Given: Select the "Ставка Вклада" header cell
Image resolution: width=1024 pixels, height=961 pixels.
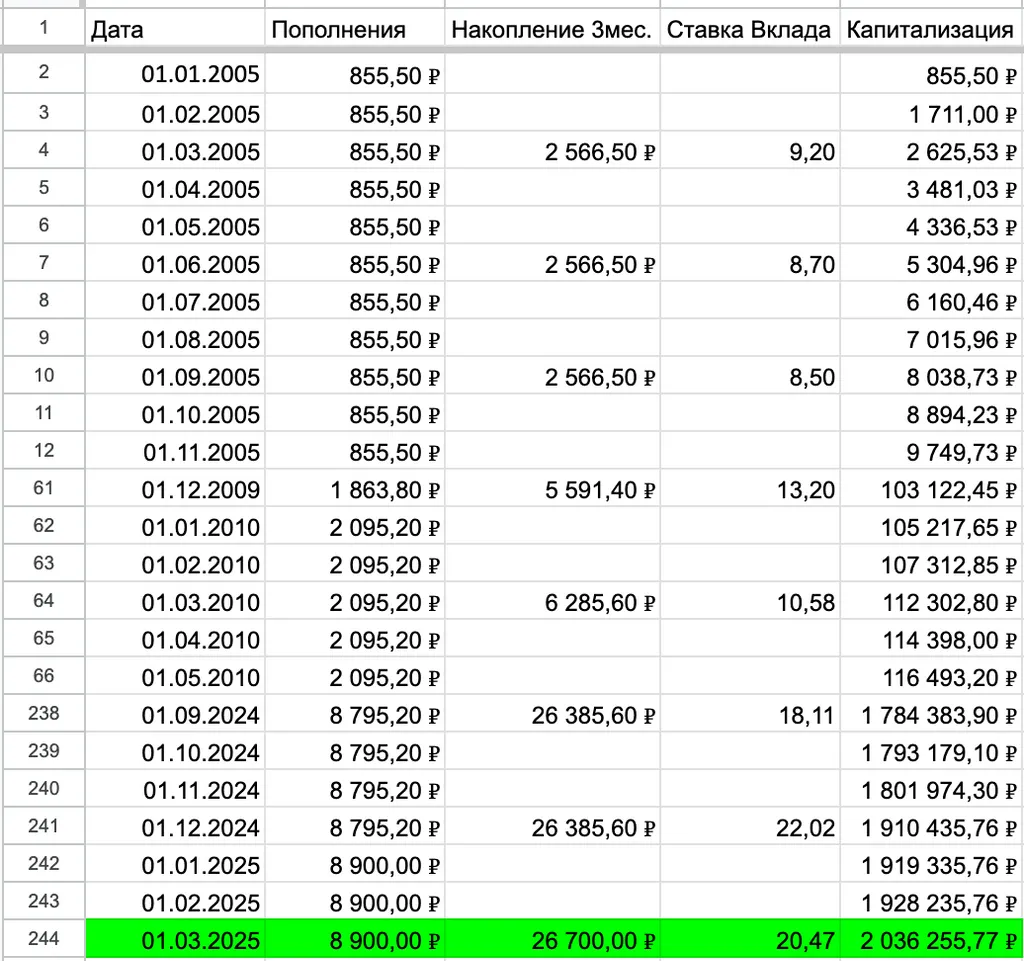Looking at the screenshot, I should [749, 30].
